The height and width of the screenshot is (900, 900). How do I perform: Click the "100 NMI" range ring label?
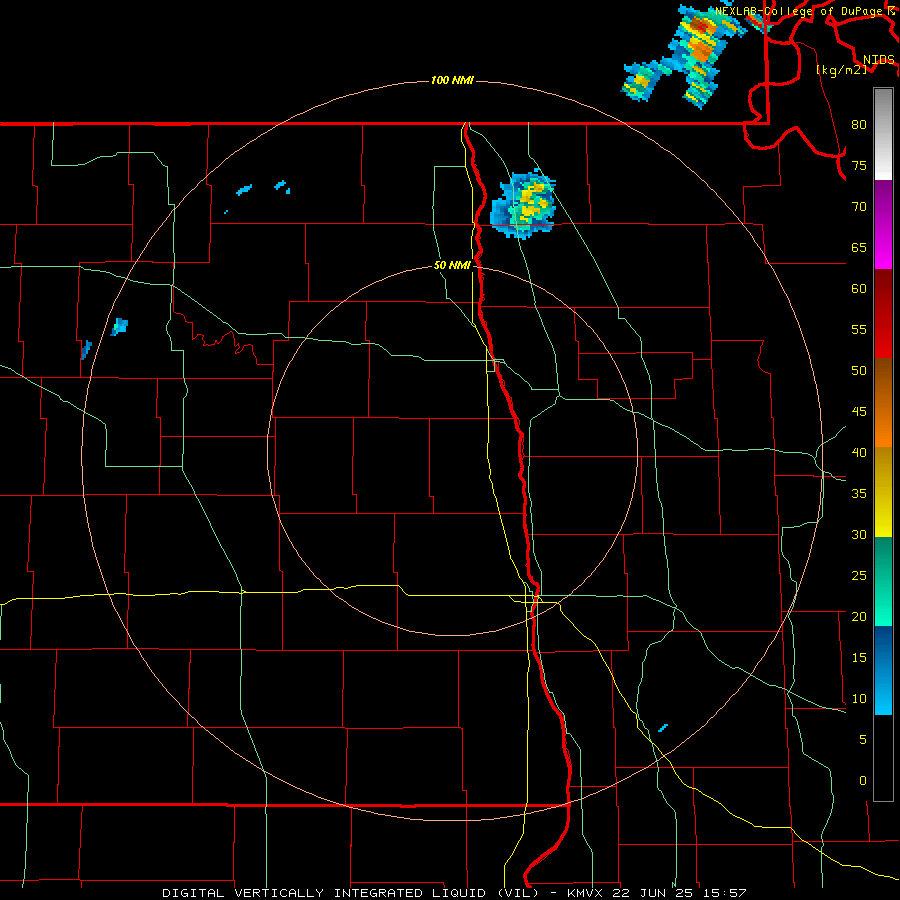[452, 80]
